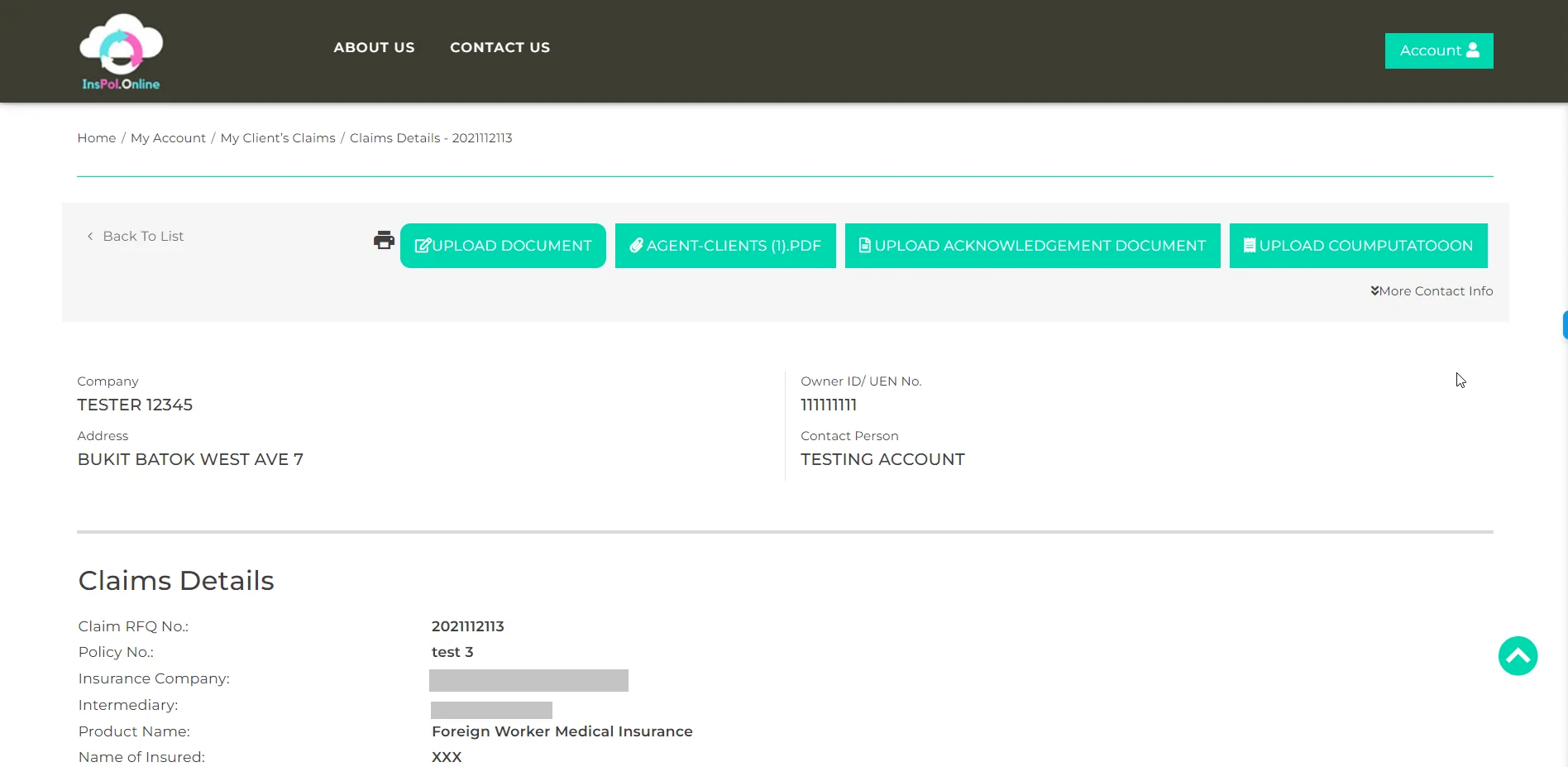Select Owner ID value 111111111
The height and width of the screenshot is (767, 1568).
coord(829,405)
